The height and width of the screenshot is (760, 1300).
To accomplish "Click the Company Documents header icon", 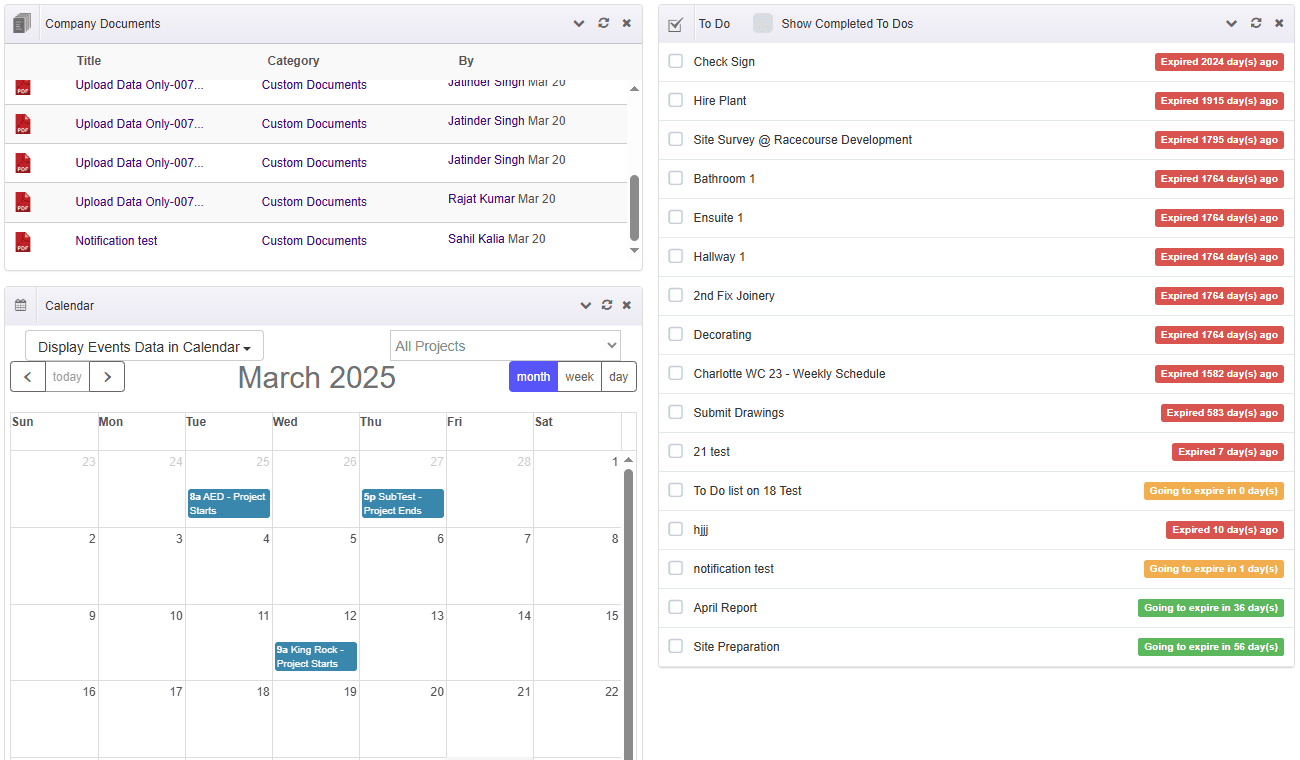I will point(22,23).
